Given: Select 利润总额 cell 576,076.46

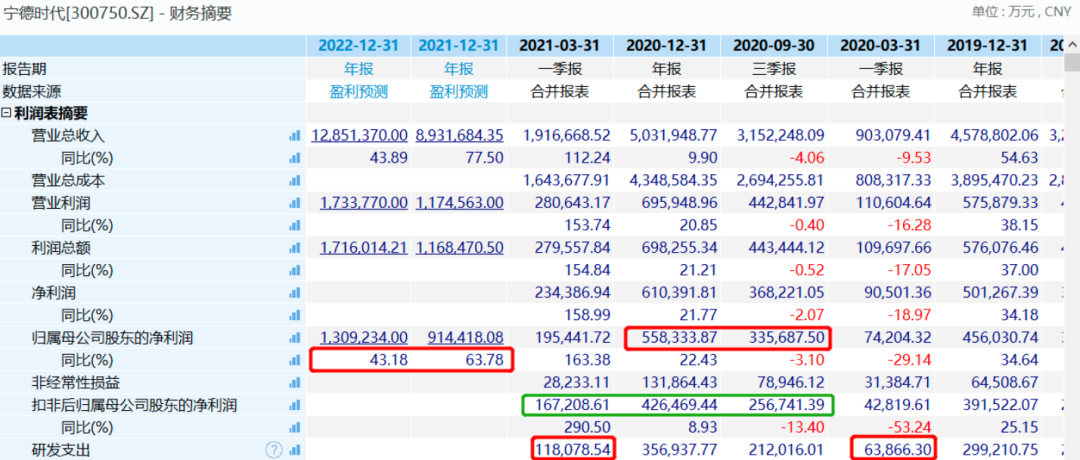Looking at the screenshot, I should coord(999,249).
